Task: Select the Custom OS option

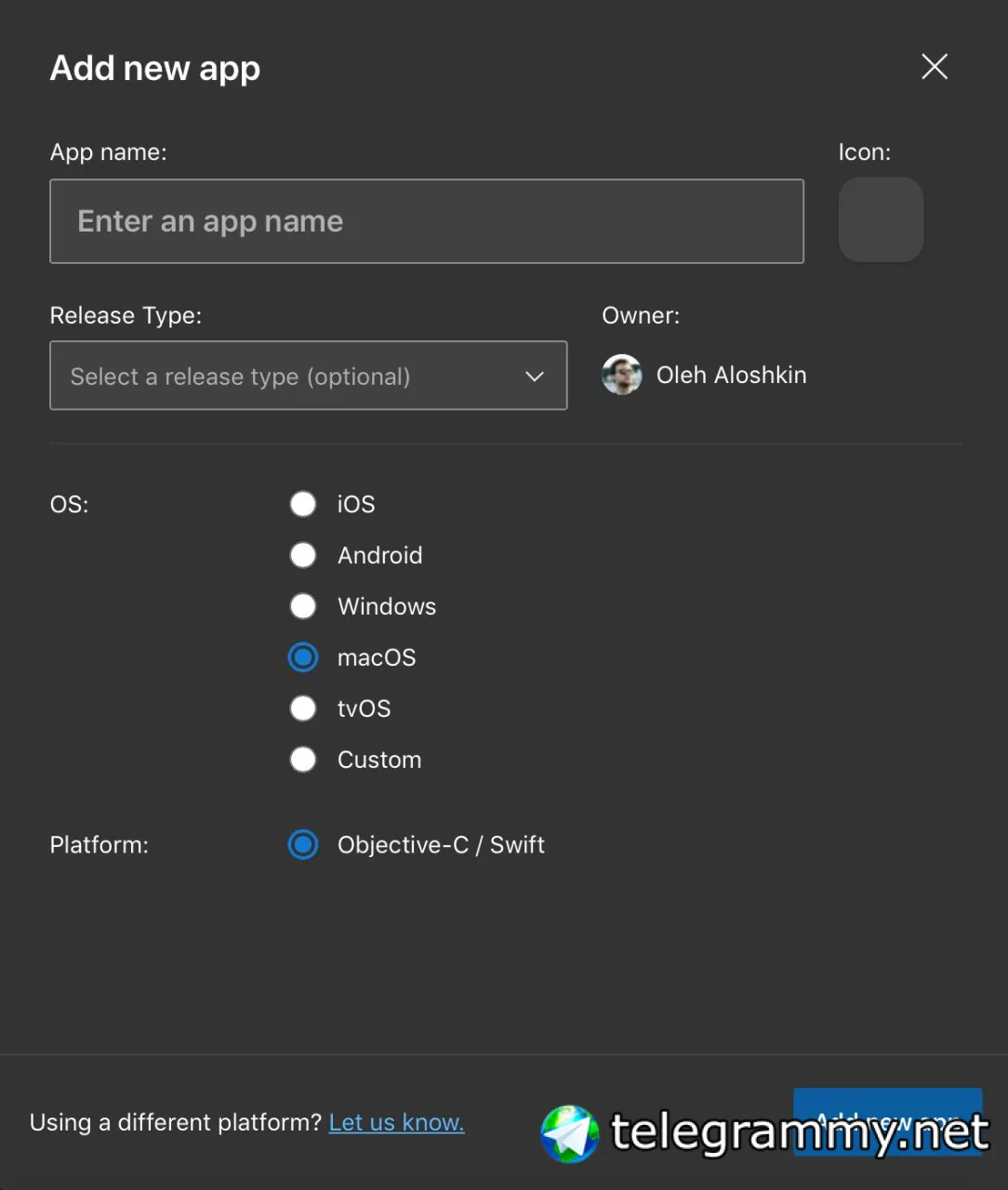Action: pos(303,760)
